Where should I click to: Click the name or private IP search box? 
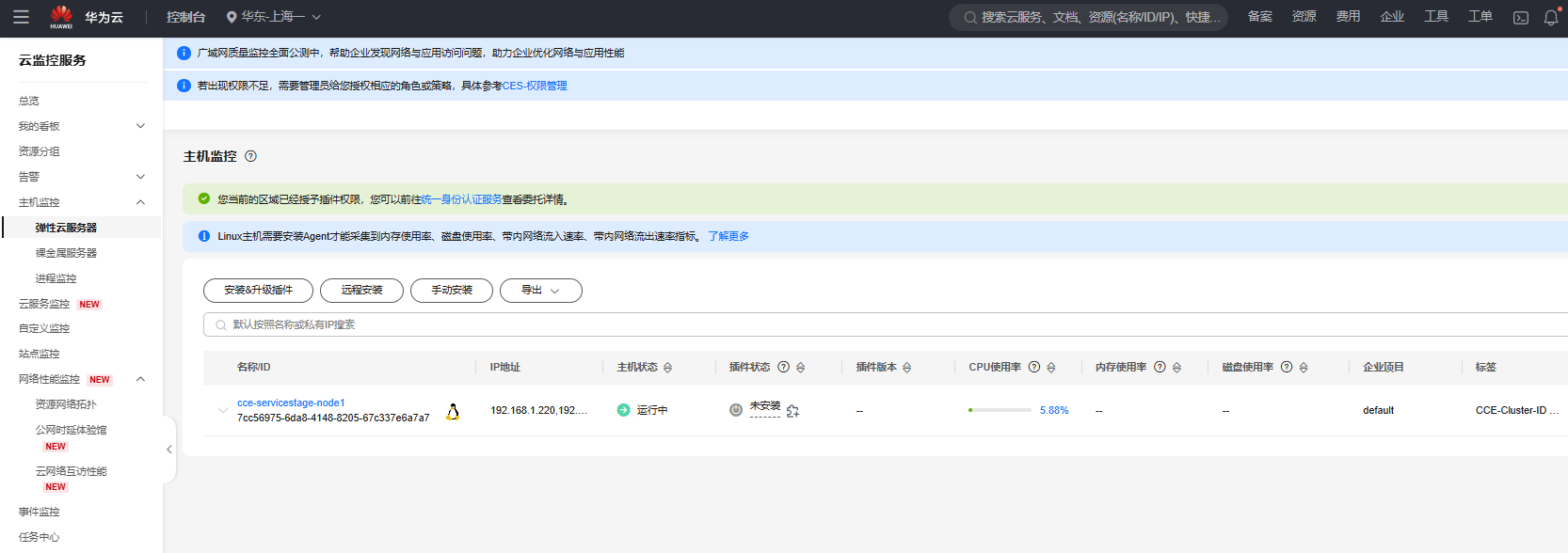[885, 324]
